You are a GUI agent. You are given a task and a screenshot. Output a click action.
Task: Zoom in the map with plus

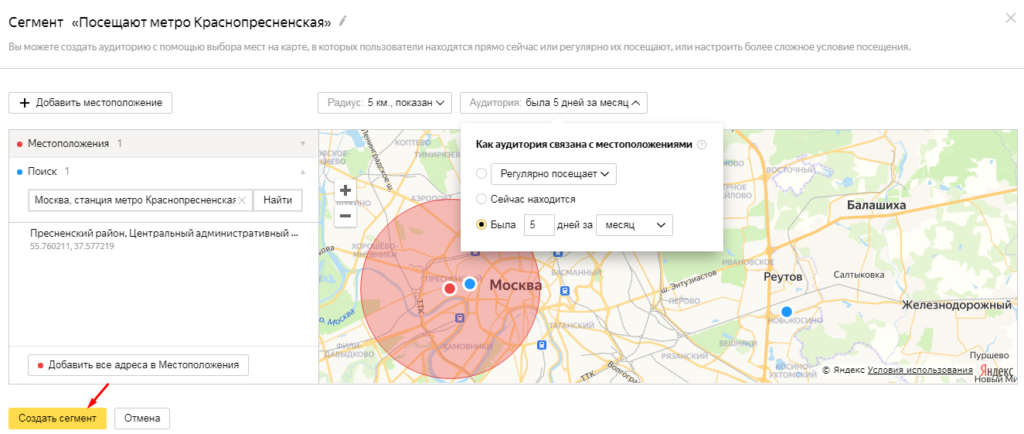345,191
